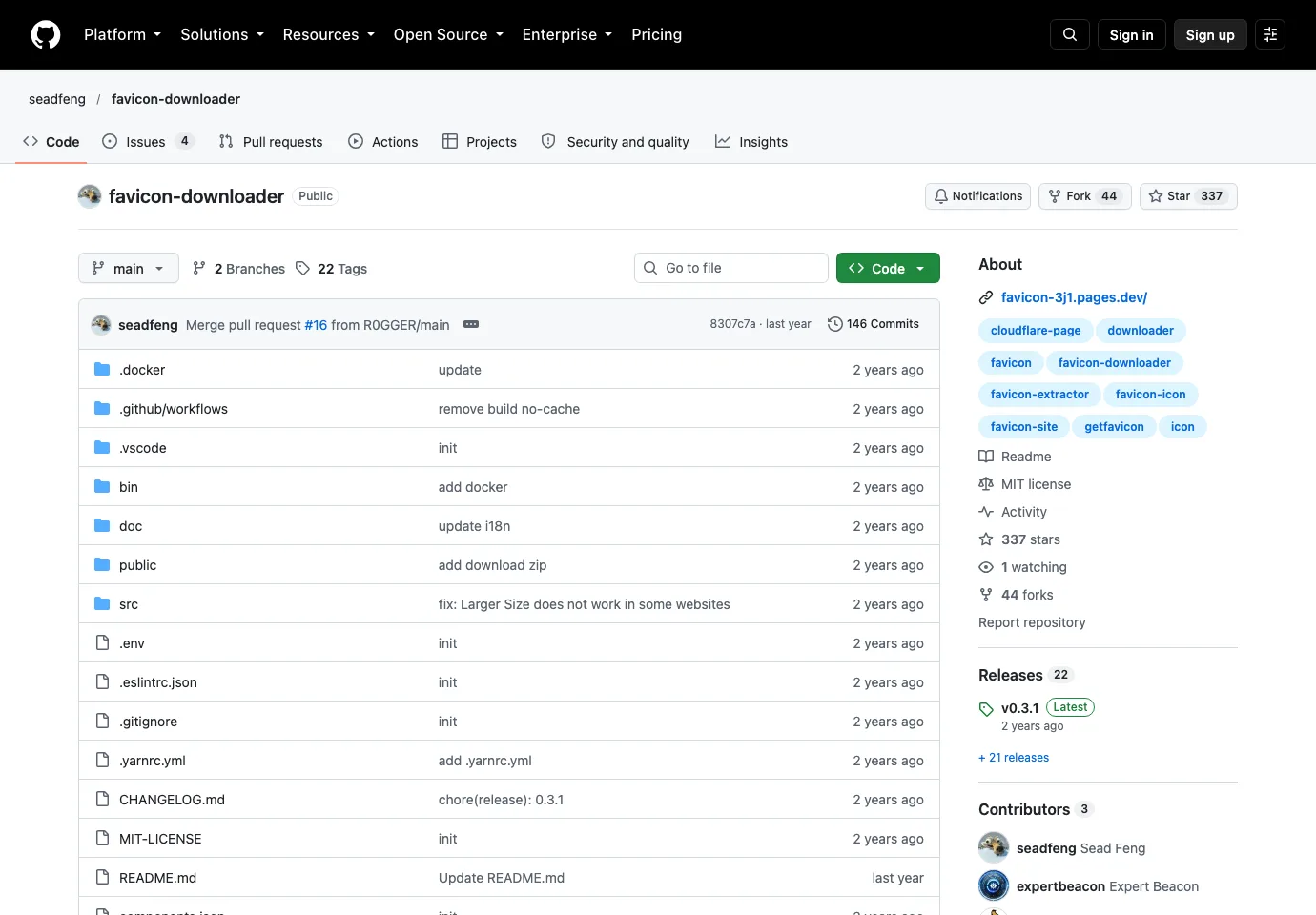
Task: View the 2 Branches link
Action: pos(238,269)
